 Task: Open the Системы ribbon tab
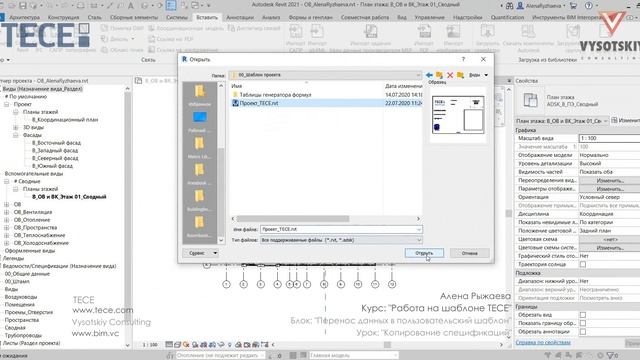[177, 18]
